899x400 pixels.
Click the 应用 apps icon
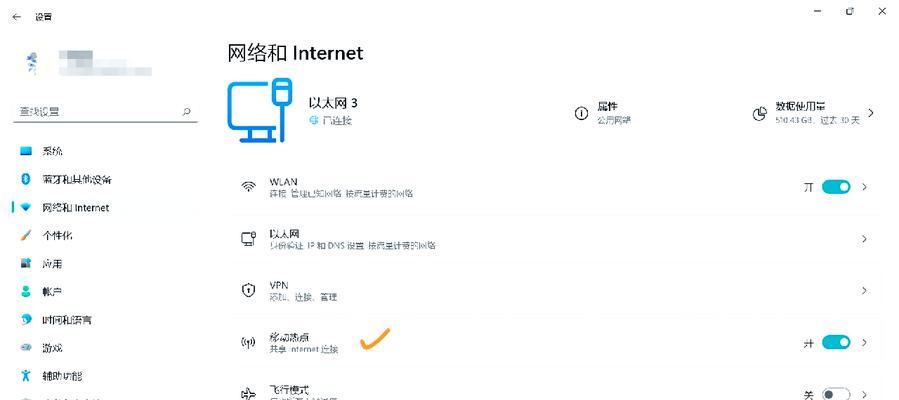[26, 264]
